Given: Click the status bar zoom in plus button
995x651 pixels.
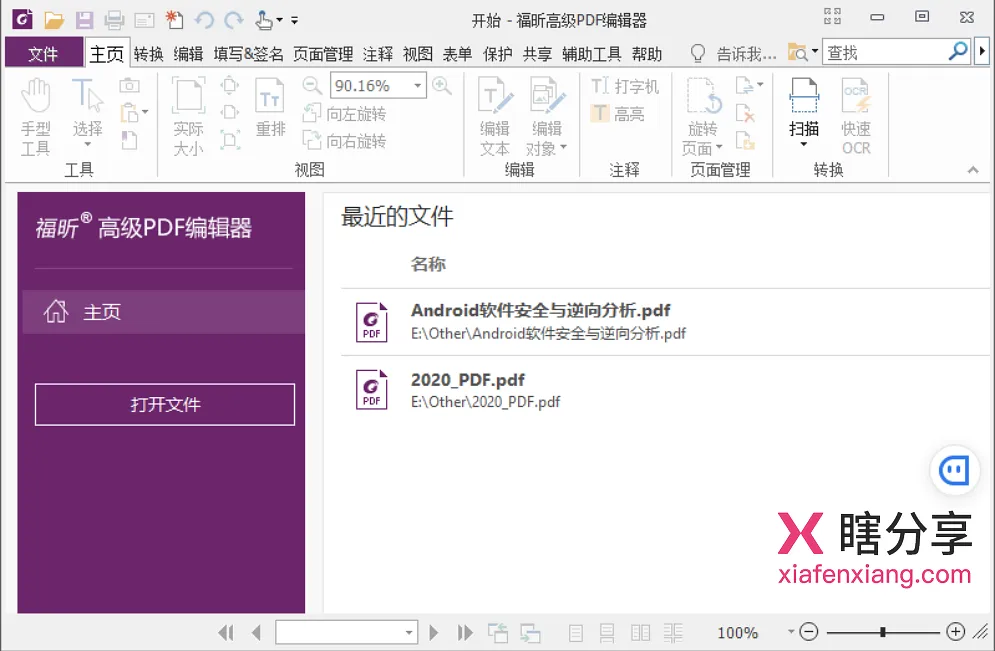Looking at the screenshot, I should [x=956, y=631].
